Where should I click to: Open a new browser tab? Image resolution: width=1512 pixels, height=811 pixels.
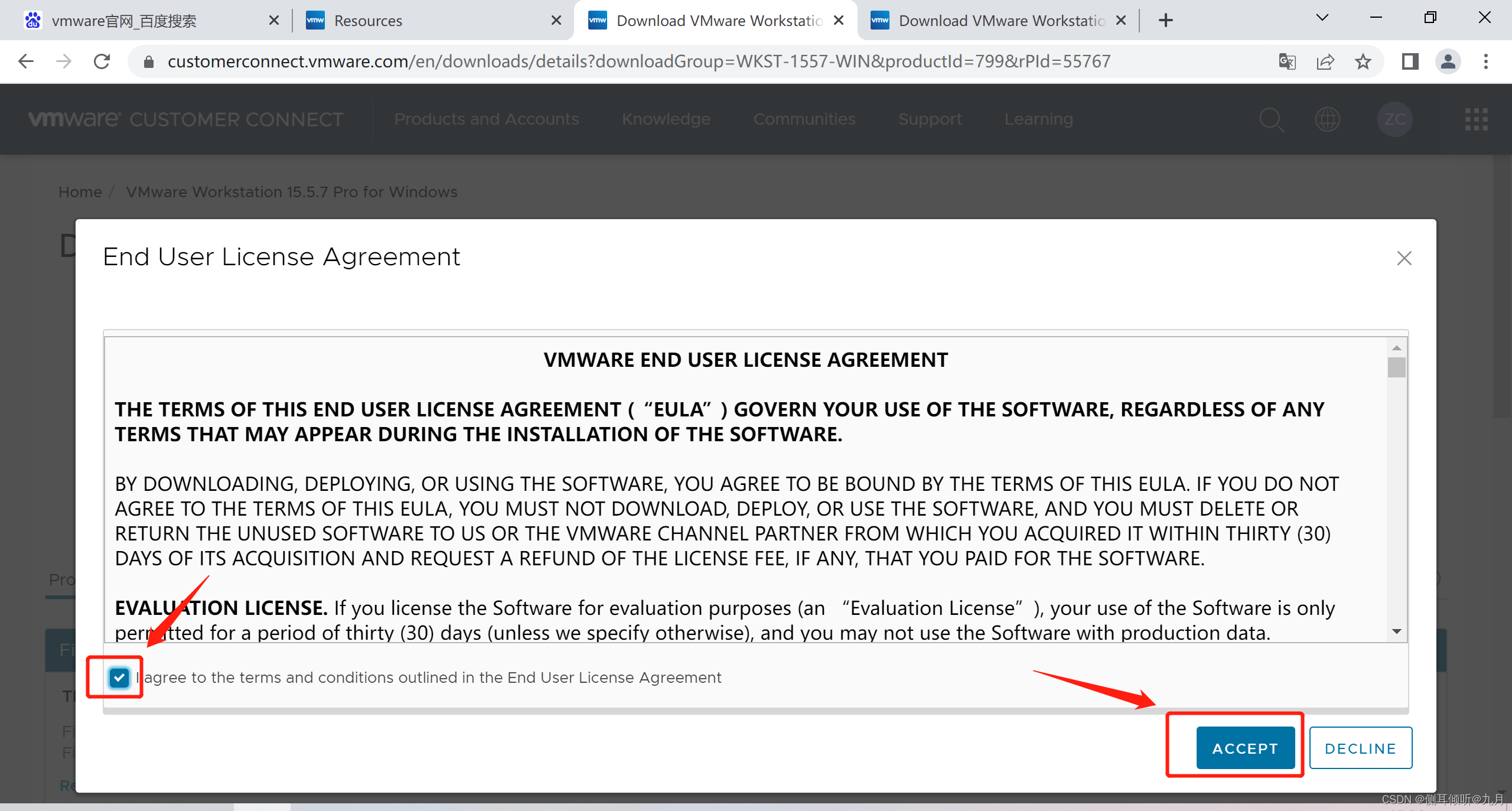[1165, 21]
